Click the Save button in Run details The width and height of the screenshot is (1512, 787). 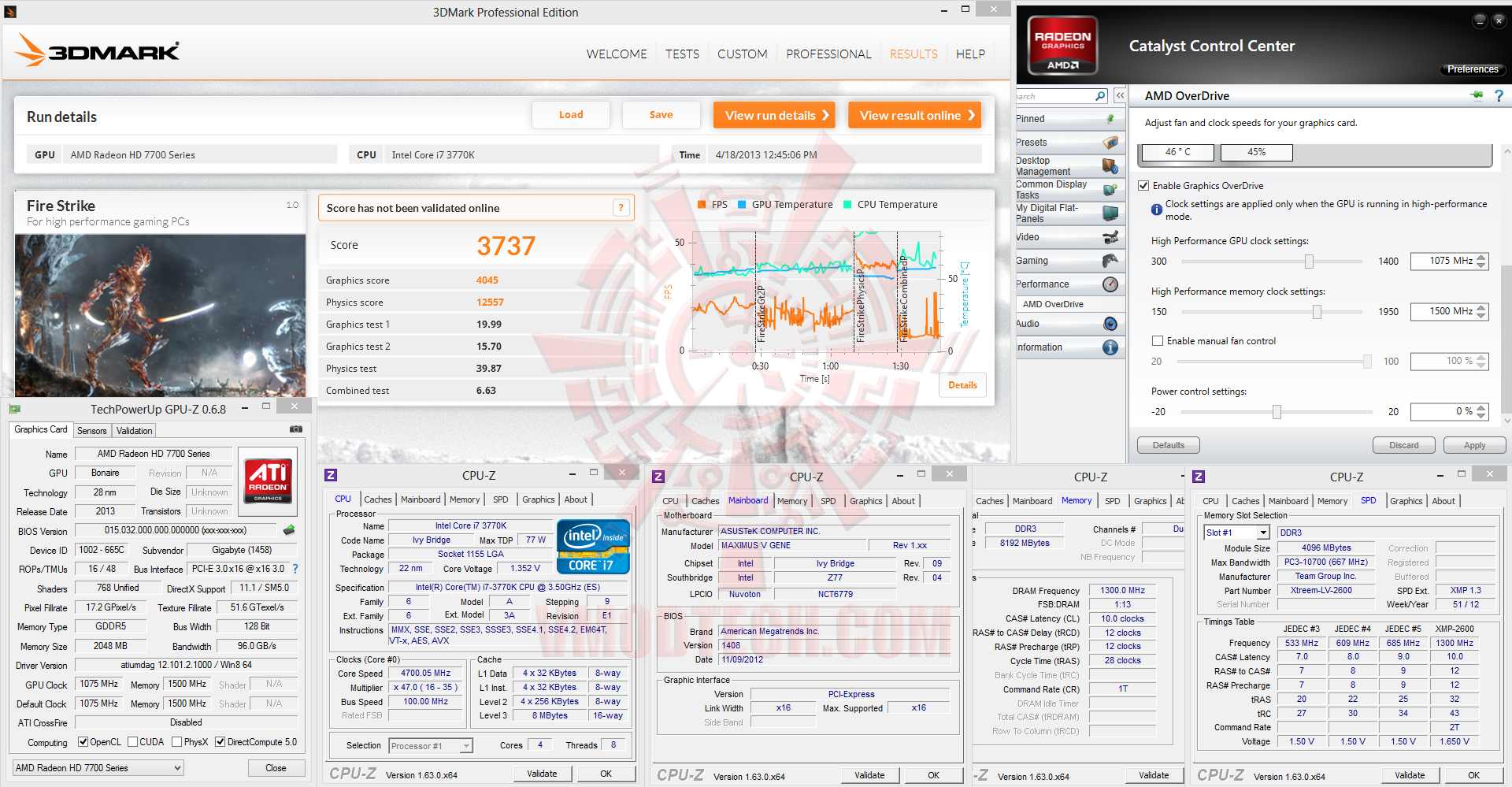click(x=661, y=115)
